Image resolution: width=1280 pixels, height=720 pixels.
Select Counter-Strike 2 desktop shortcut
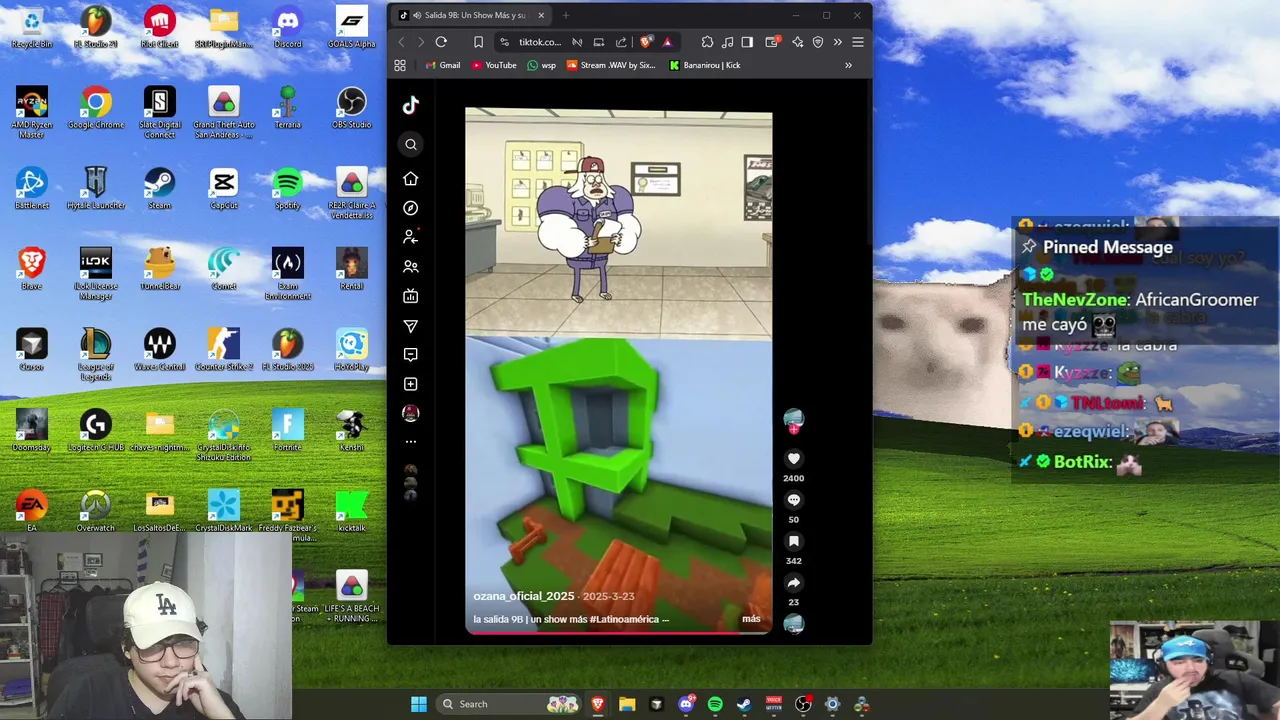pos(224,350)
